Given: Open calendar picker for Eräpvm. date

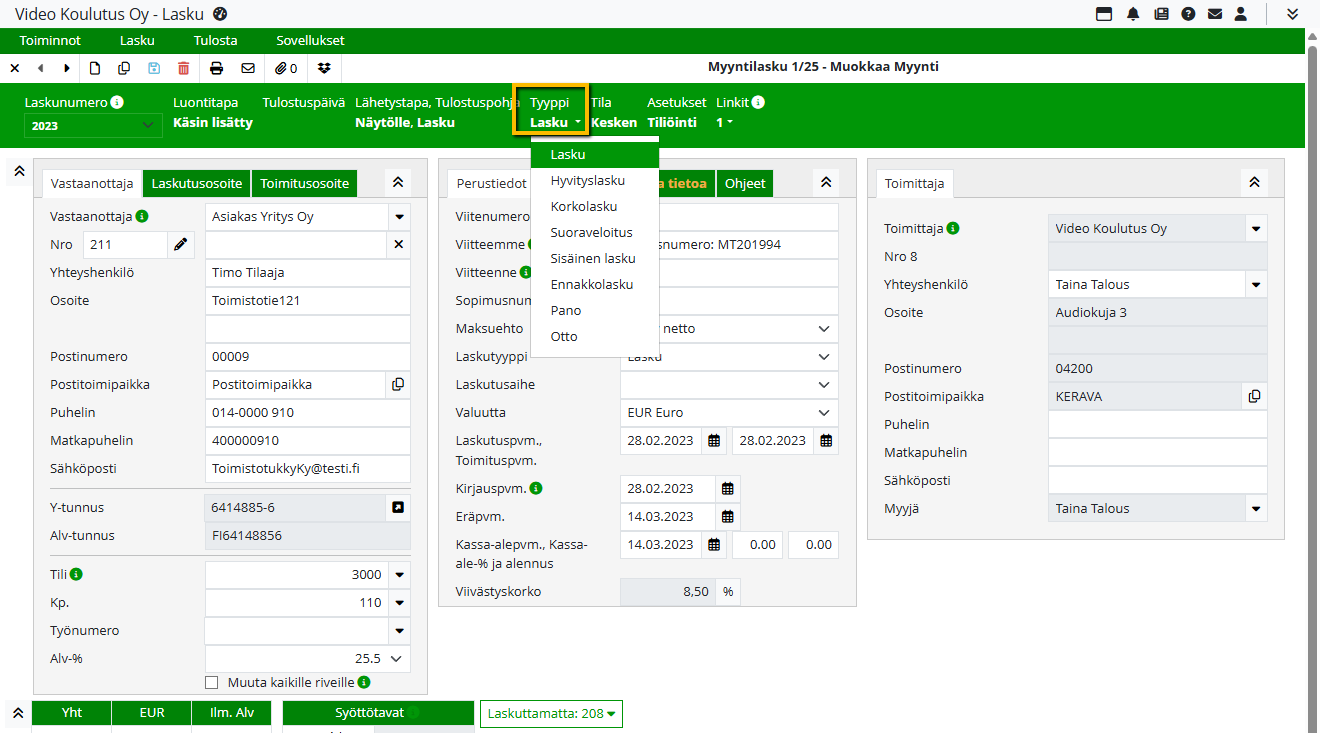Looking at the screenshot, I should coord(728,517).
